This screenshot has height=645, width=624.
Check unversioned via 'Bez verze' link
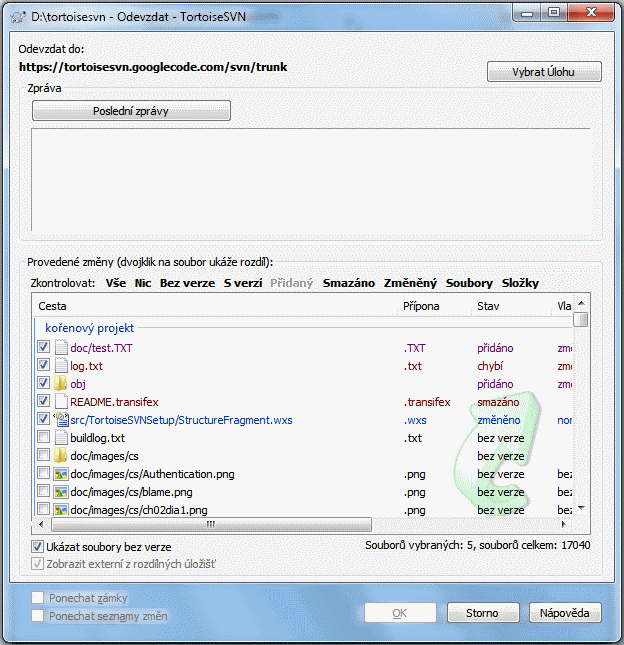coord(187,283)
